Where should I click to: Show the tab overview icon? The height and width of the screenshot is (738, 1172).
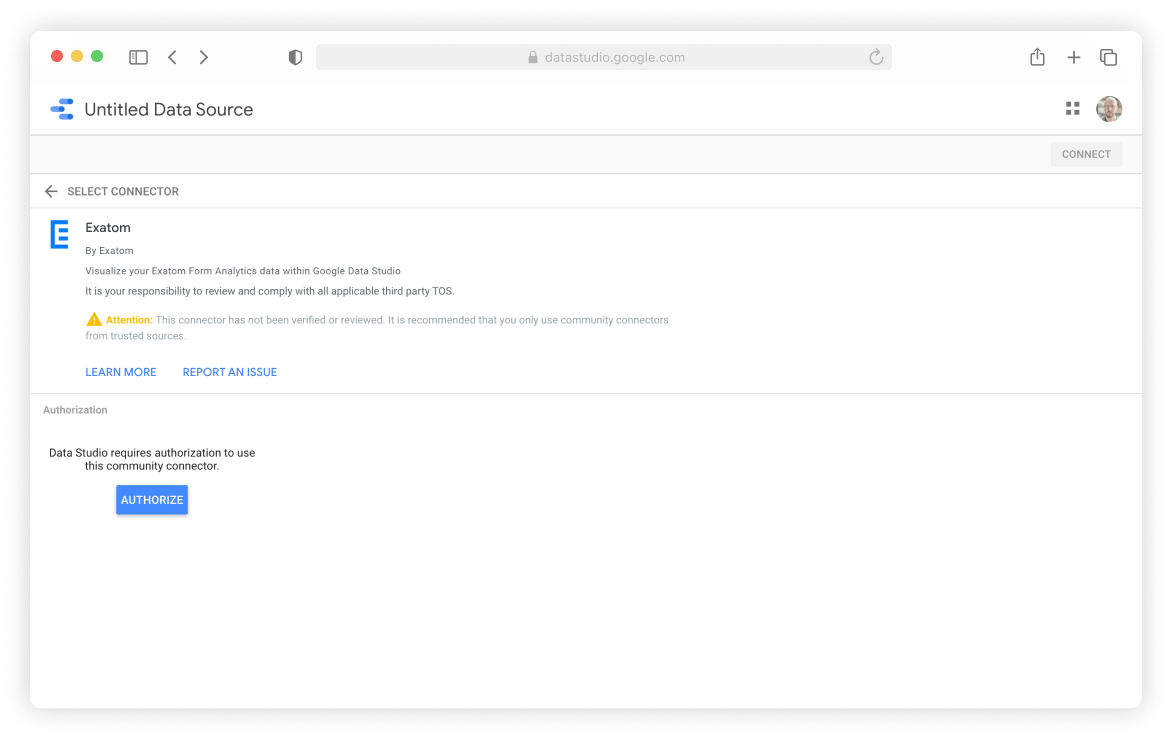click(1108, 58)
